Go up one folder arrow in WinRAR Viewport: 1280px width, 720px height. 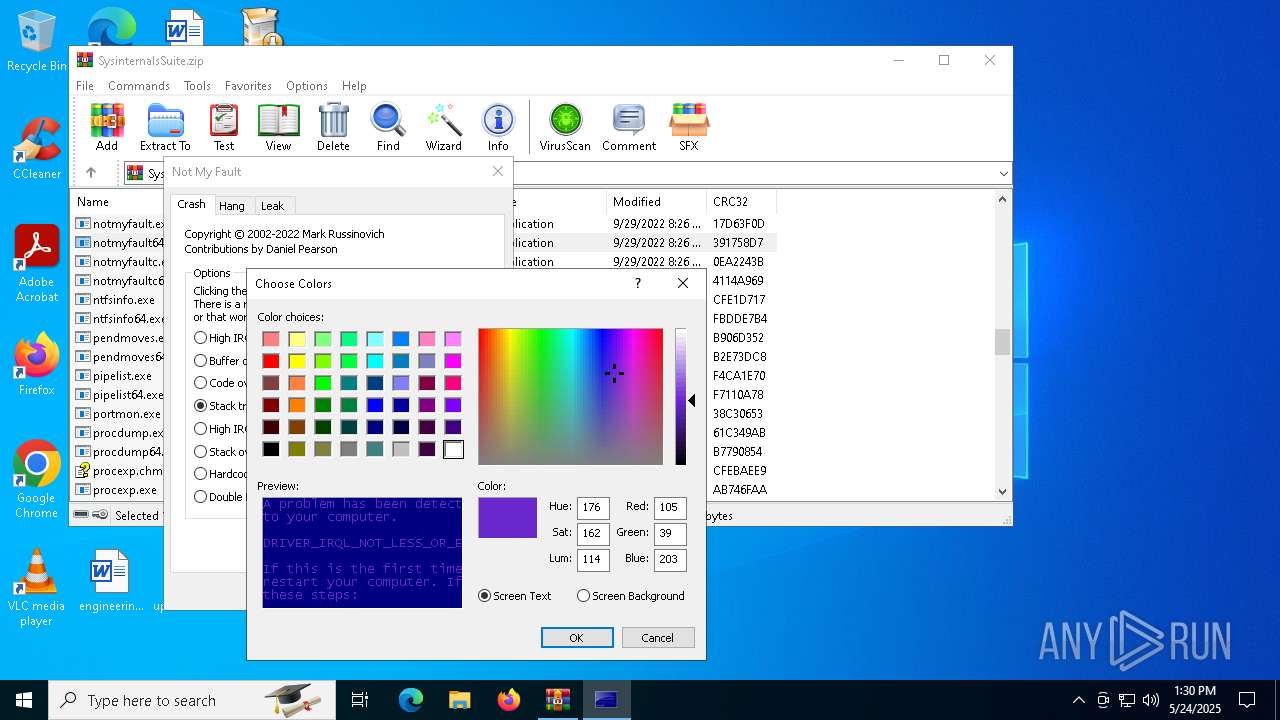click(91, 173)
